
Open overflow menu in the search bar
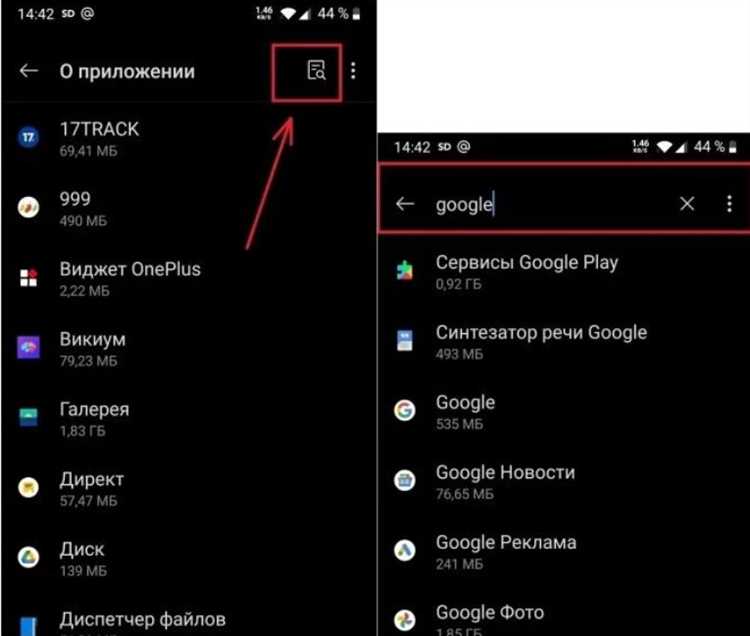point(729,204)
